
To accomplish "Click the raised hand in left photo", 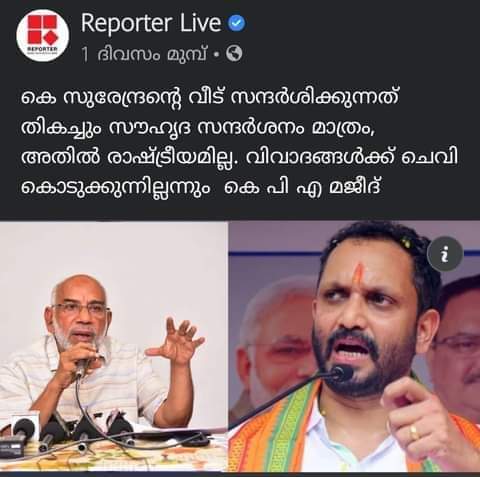I will [176, 341].
